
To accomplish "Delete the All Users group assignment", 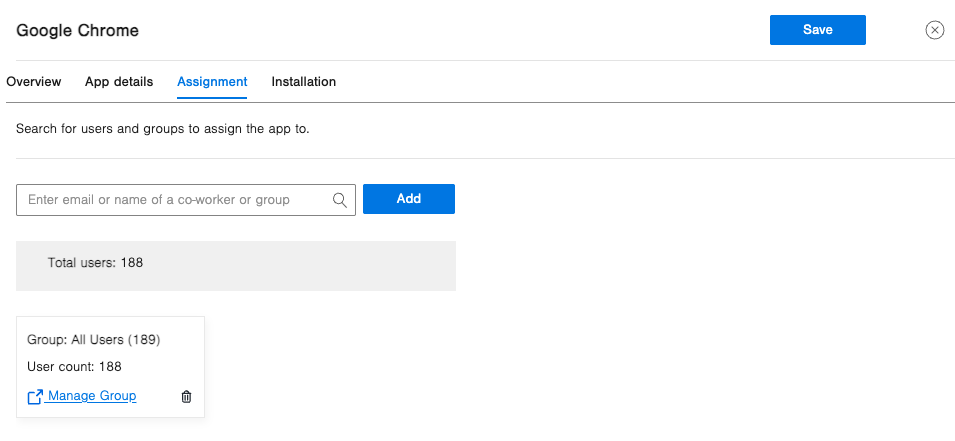I will coord(186,397).
